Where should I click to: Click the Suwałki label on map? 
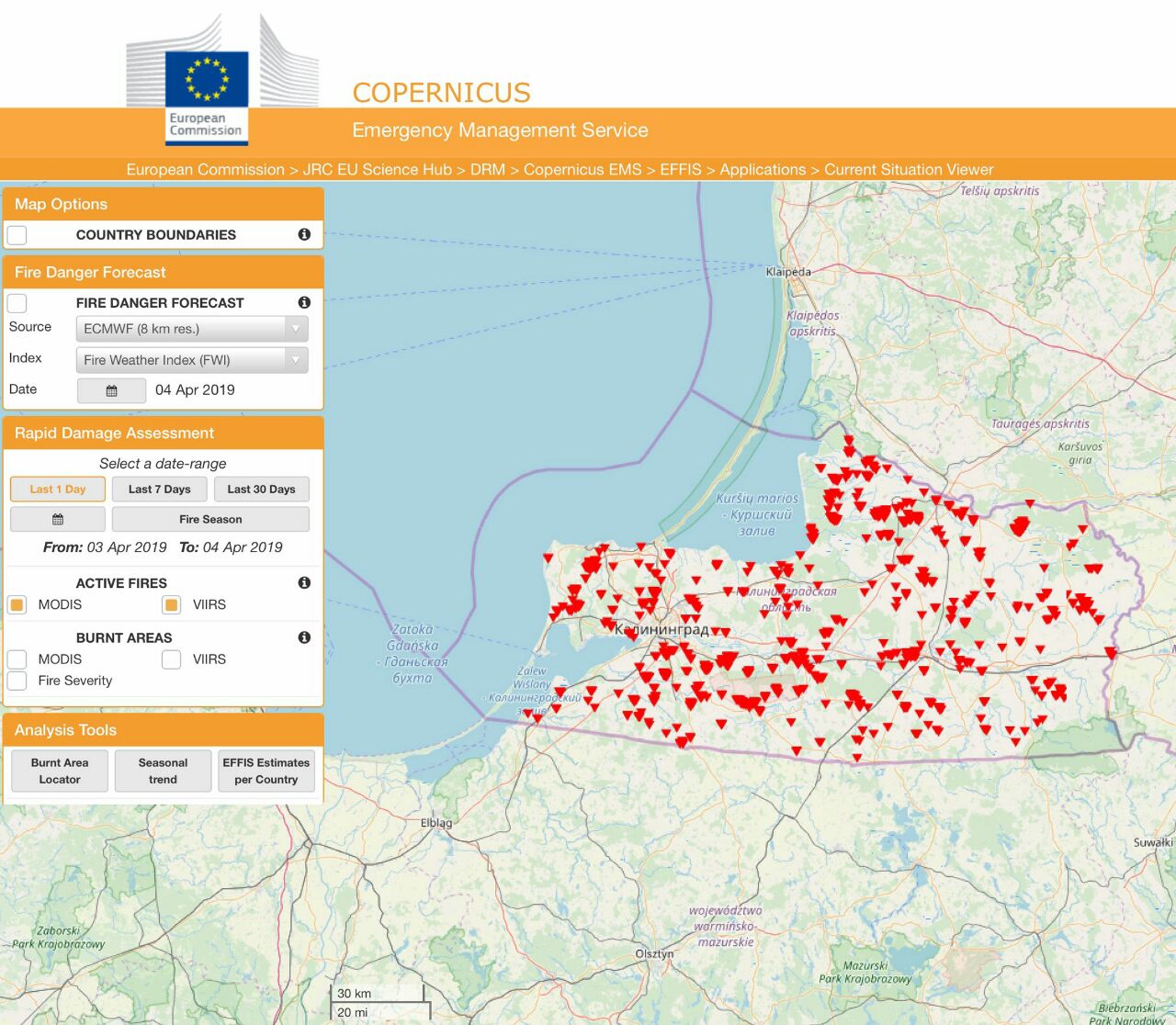point(1153,842)
